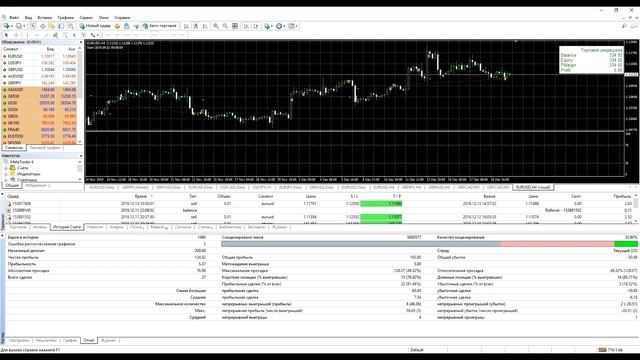Open the Profiles dropdown in toolbar

pos(20,26)
